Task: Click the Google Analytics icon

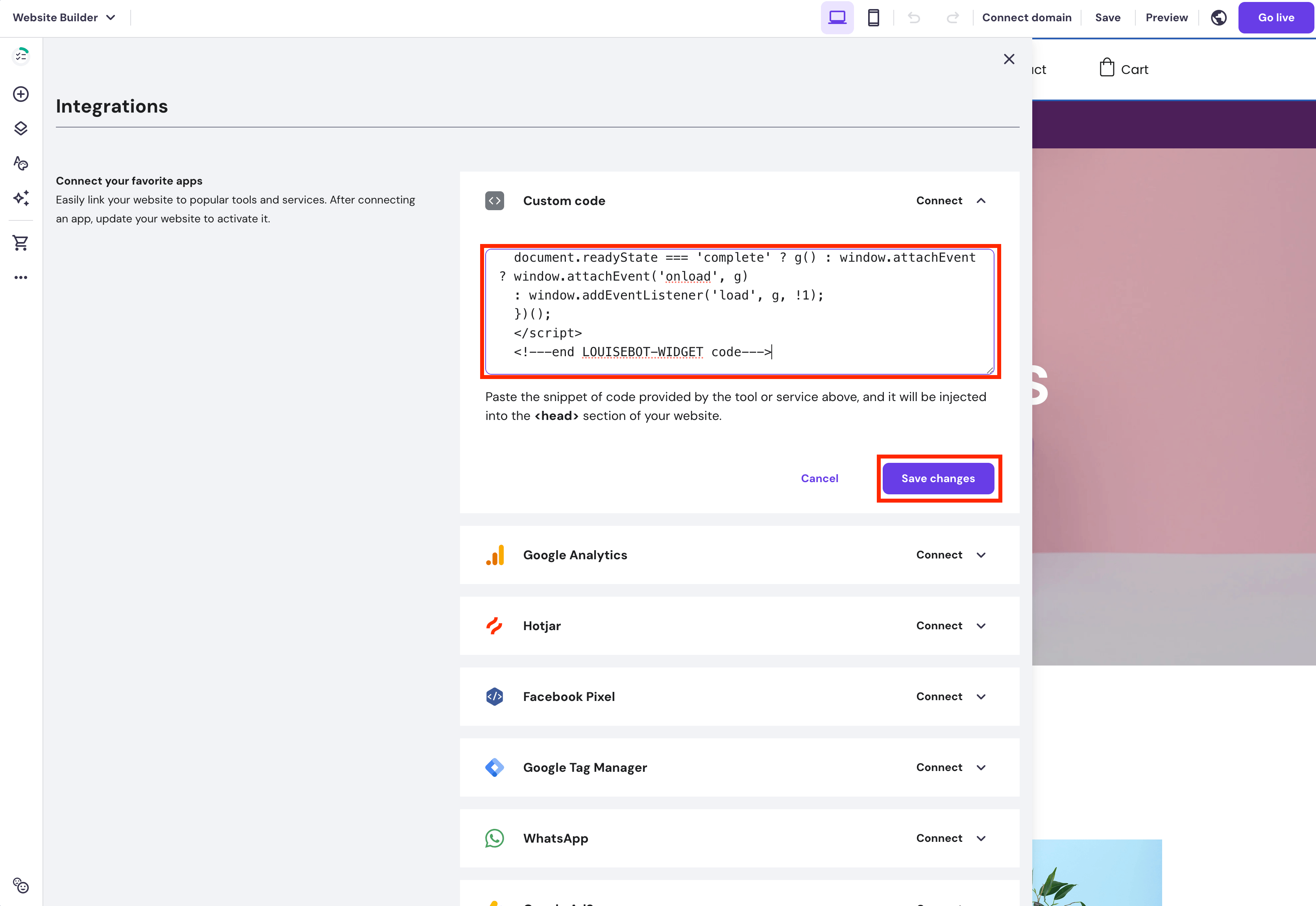Action: [x=495, y=555]
